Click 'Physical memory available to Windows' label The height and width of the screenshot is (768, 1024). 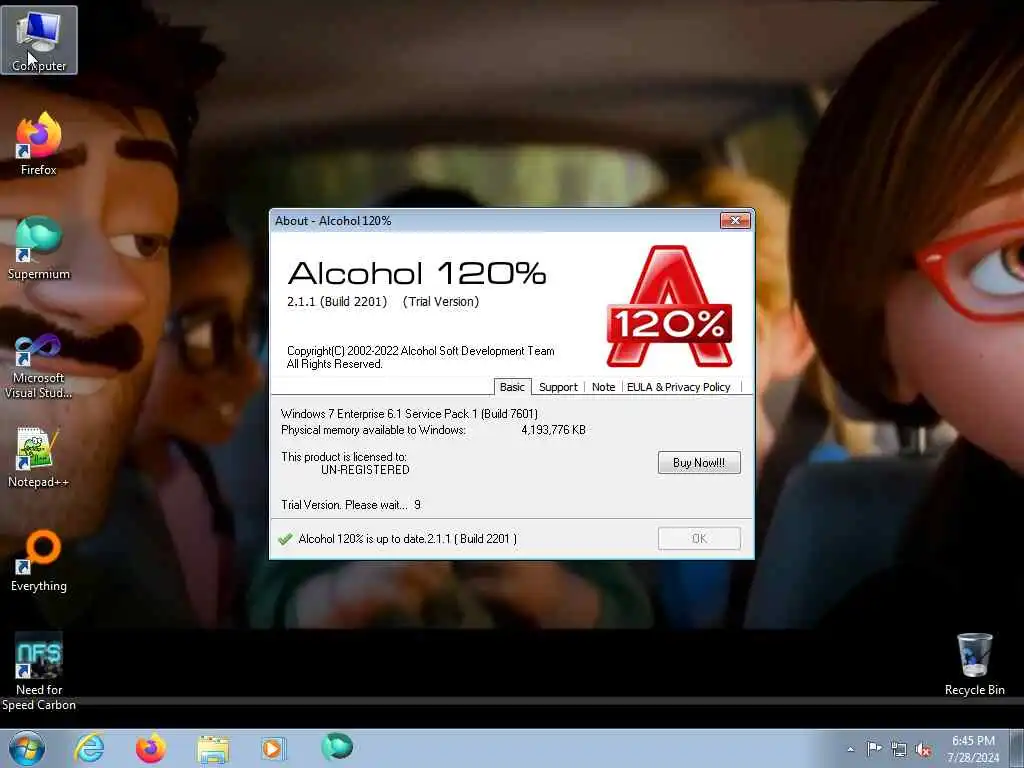374,430
